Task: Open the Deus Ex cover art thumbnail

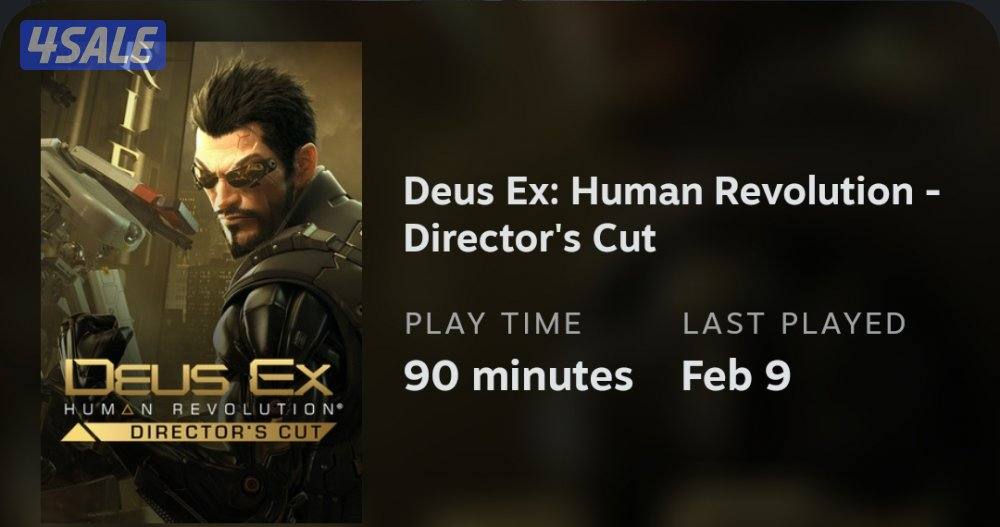Action: (202, 281)
